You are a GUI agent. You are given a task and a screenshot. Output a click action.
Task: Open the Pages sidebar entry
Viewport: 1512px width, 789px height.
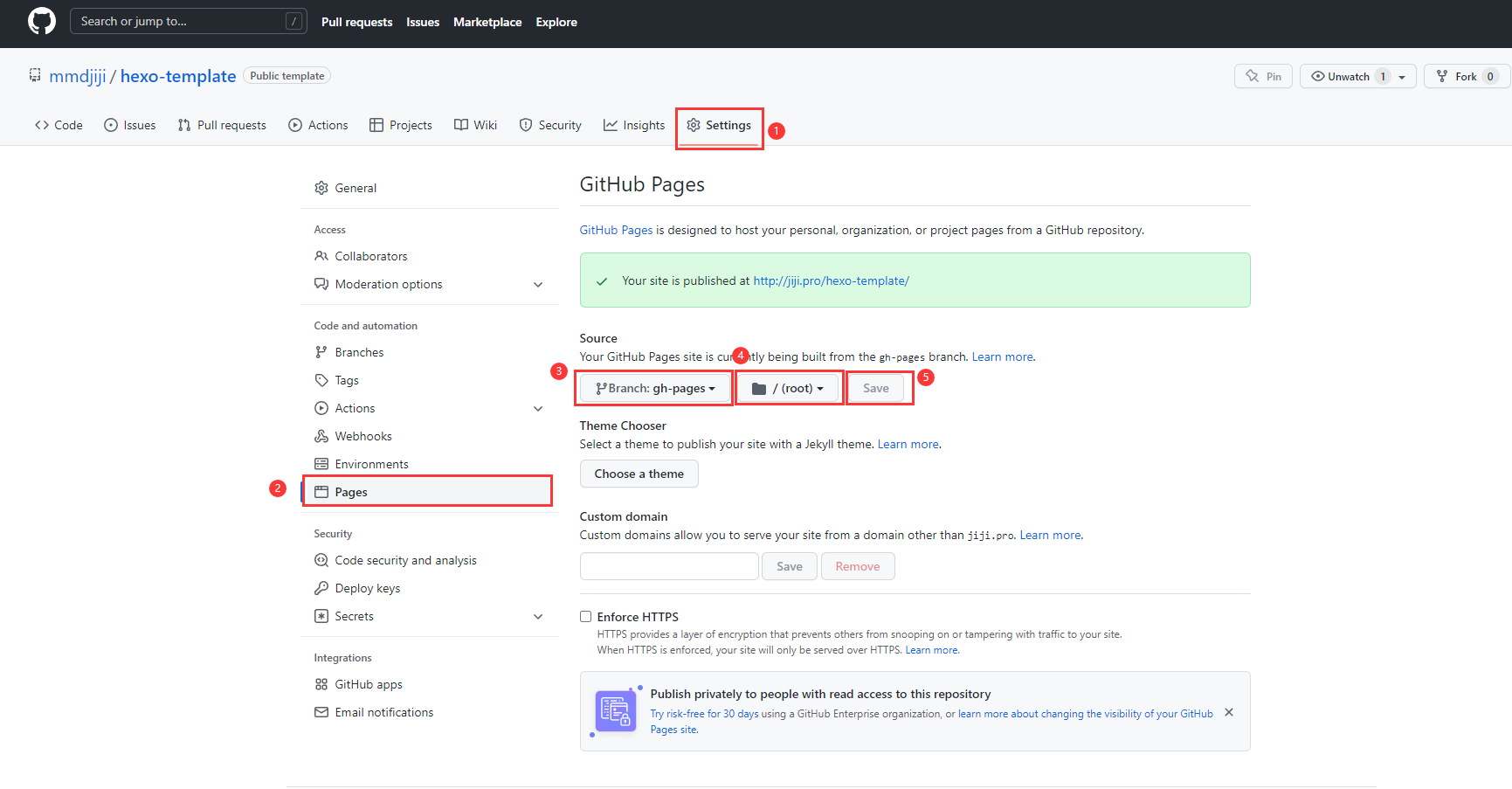(429, 492)
